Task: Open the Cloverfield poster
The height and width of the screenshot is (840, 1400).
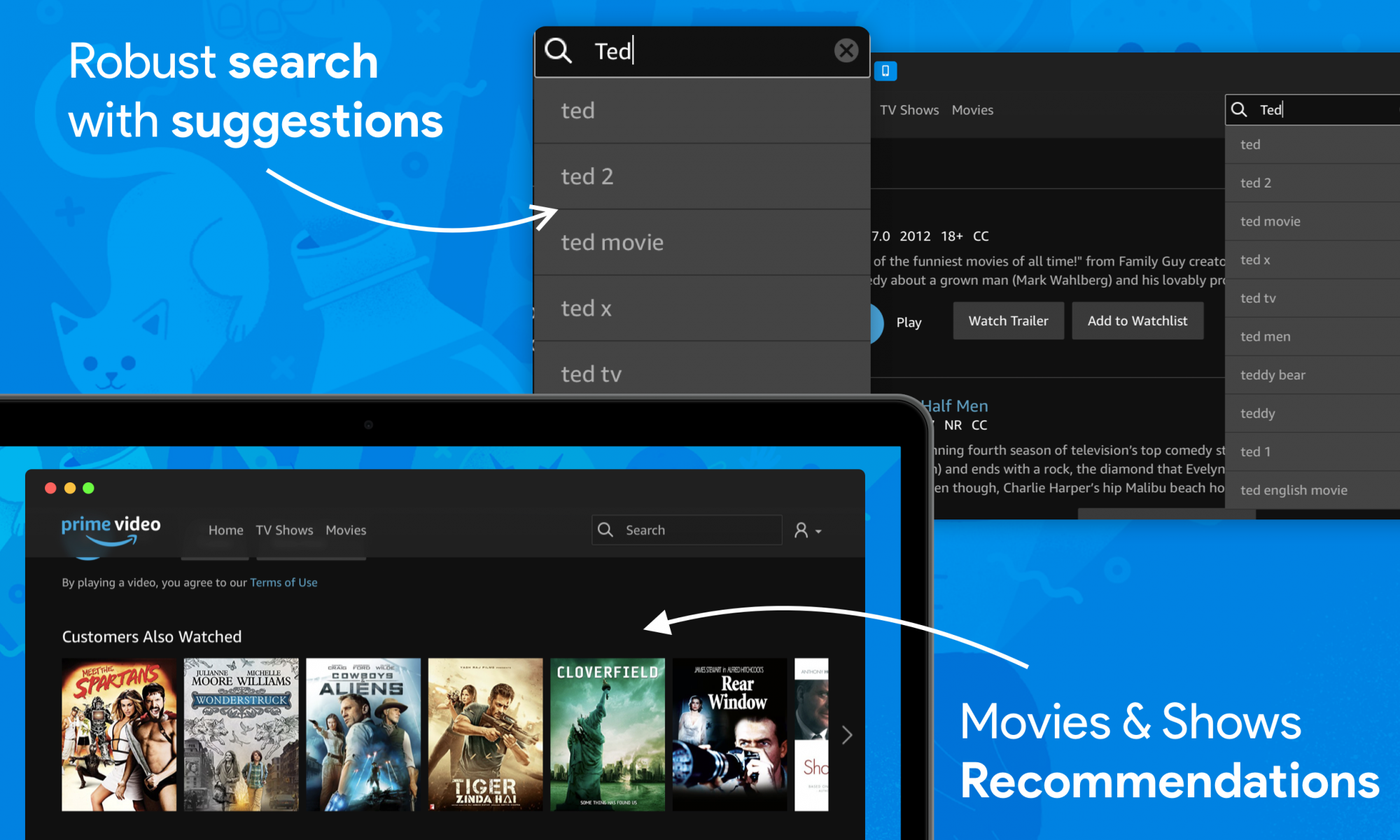Action: click(x=608, y=734)
